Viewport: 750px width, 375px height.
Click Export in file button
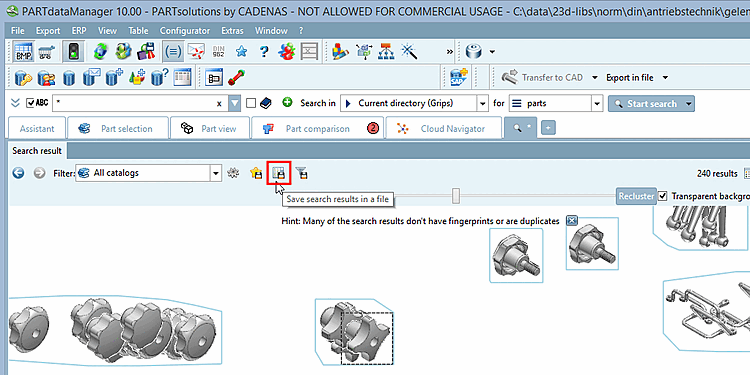[x=629, y=77]
